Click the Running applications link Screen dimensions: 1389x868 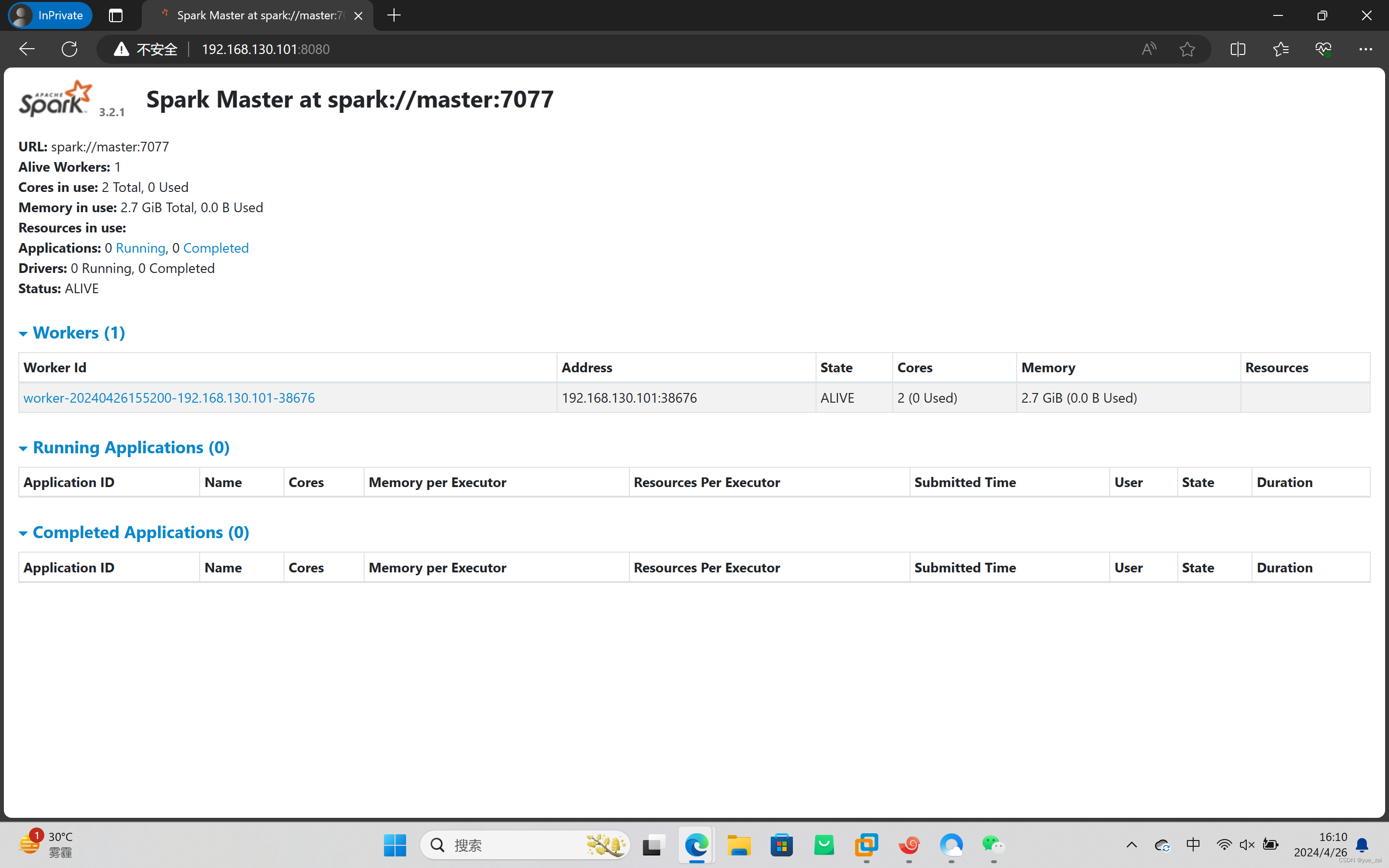point(140,248)
